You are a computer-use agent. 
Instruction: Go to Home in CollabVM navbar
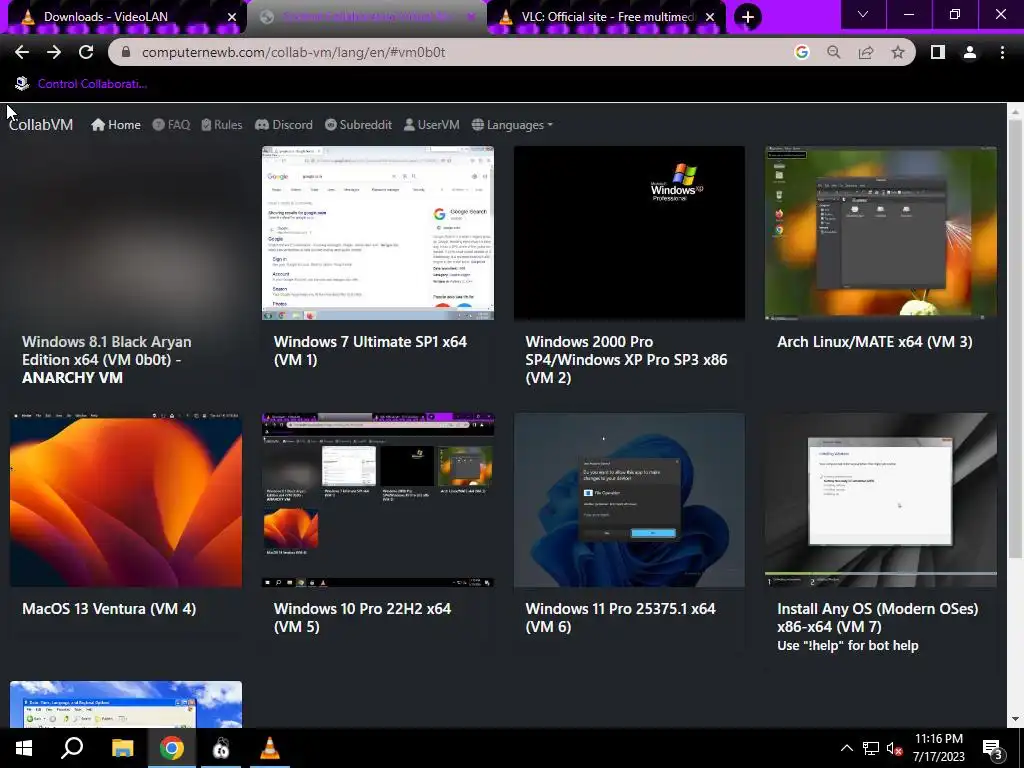tap(116, 125)
